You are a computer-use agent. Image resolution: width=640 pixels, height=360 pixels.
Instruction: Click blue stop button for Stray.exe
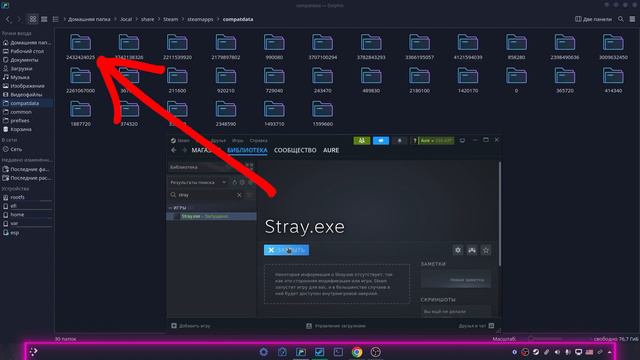point(287,250)
